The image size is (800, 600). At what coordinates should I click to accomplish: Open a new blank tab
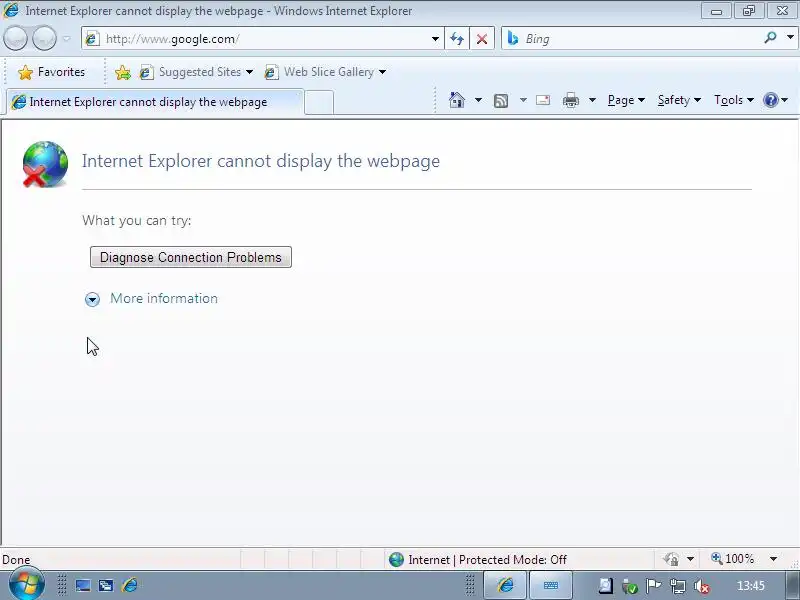(319, 103)
